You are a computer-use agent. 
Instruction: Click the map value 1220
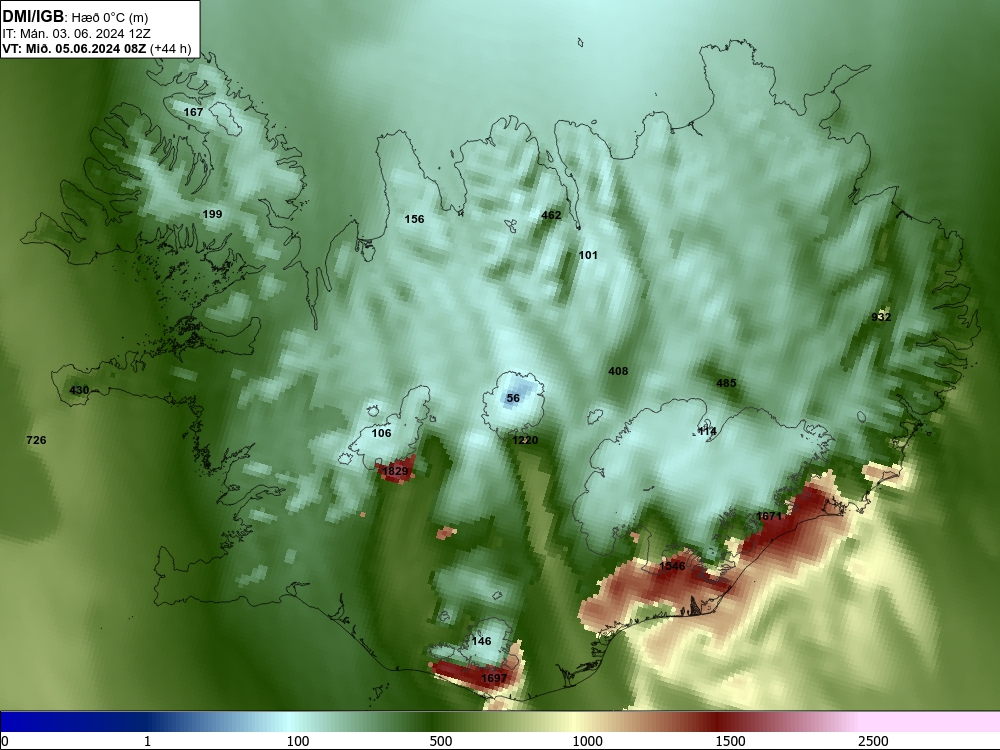(x=525, y=440)
